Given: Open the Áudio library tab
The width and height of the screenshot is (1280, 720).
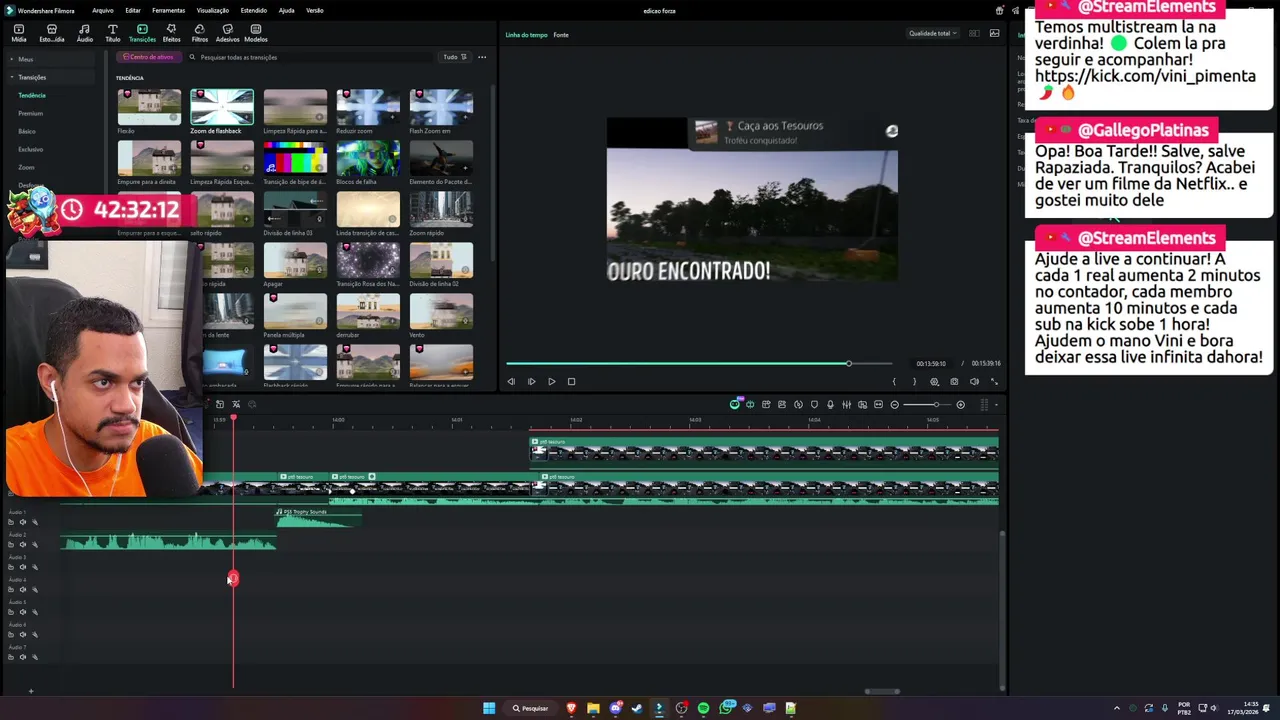Looking at the screenshot, I should pyautogui.click(x=84, y=33).
